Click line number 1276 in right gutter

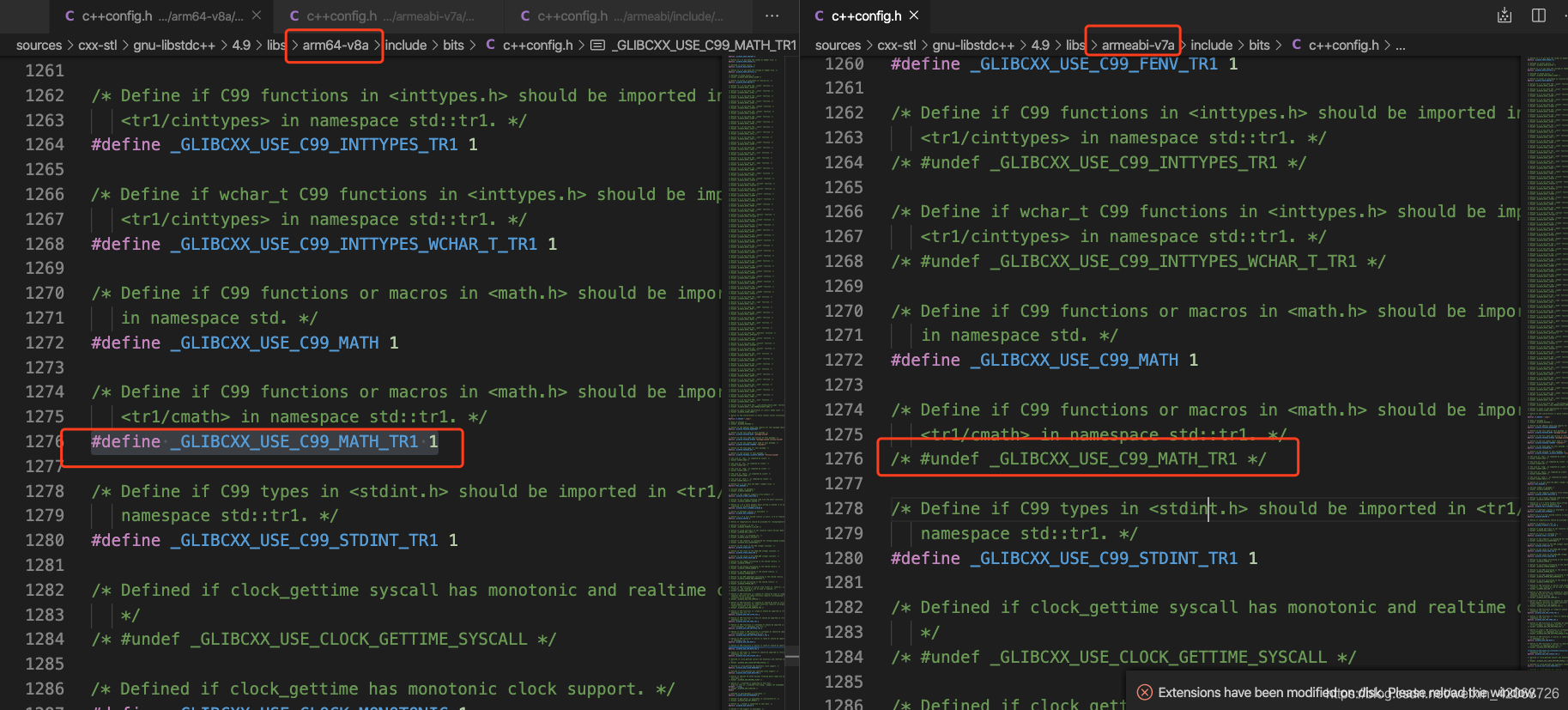pos(844,458)
